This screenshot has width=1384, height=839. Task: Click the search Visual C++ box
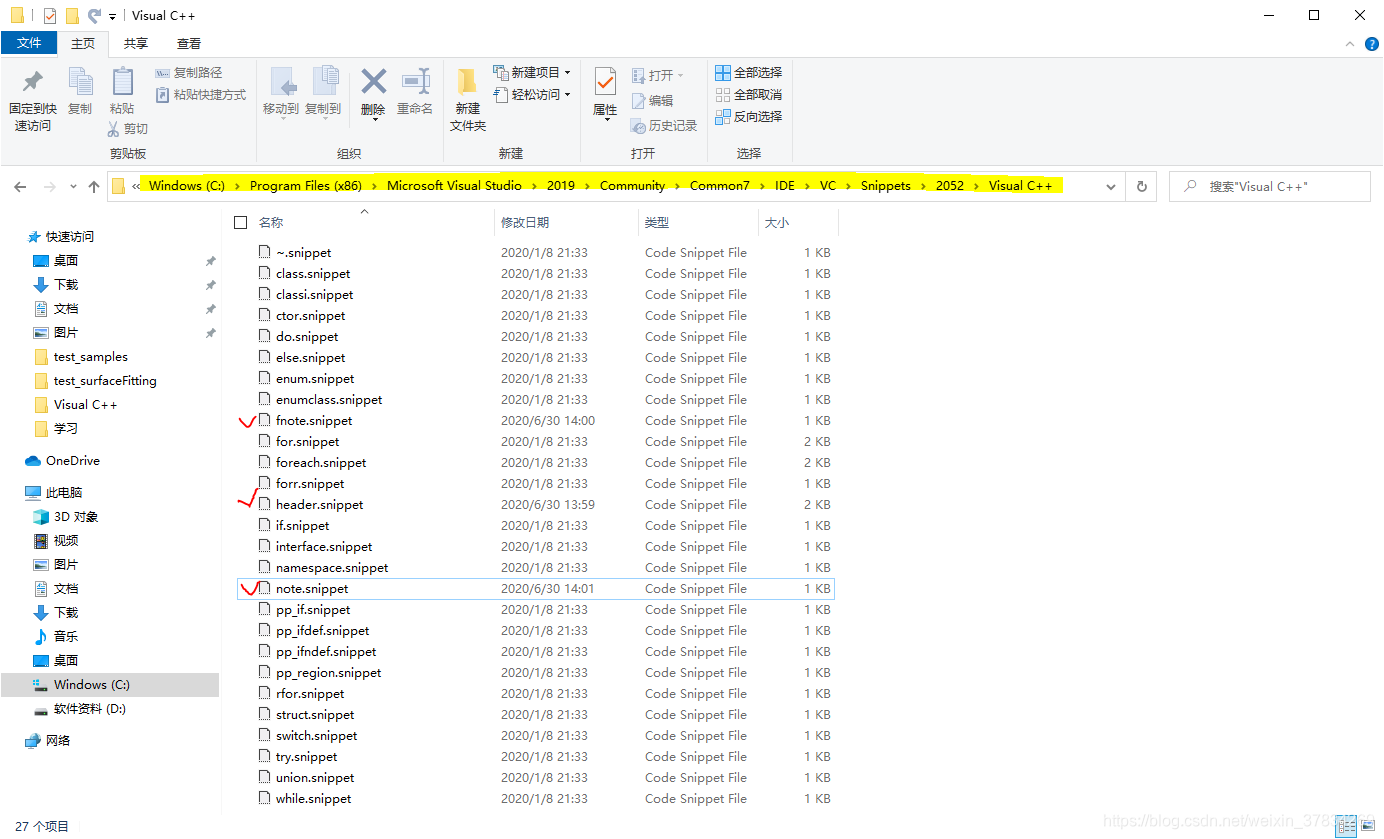1270,187
